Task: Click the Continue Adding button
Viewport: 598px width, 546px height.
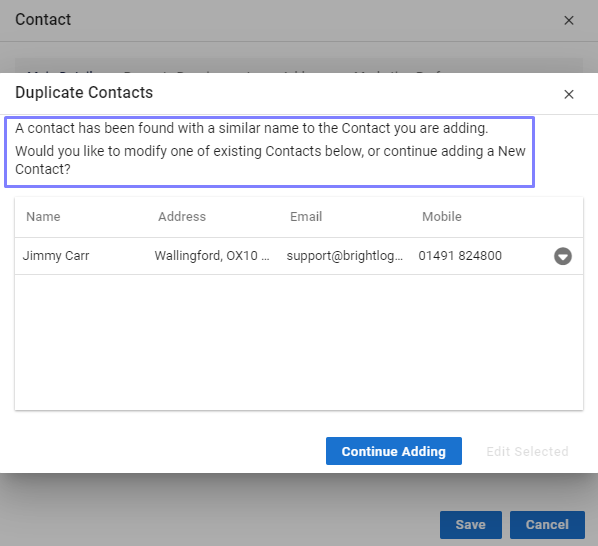Action: click(394, 451)
